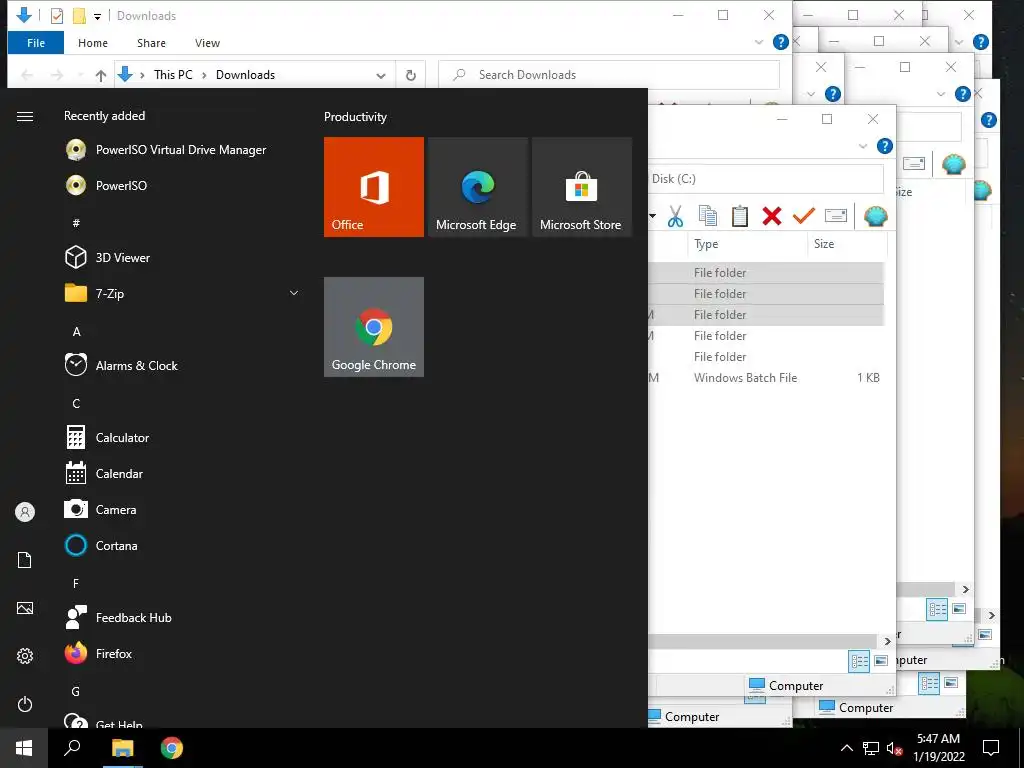Viewport: 1024px width, 768px height.
Task: Jump to letter C section header
Action: coord(76,404)
